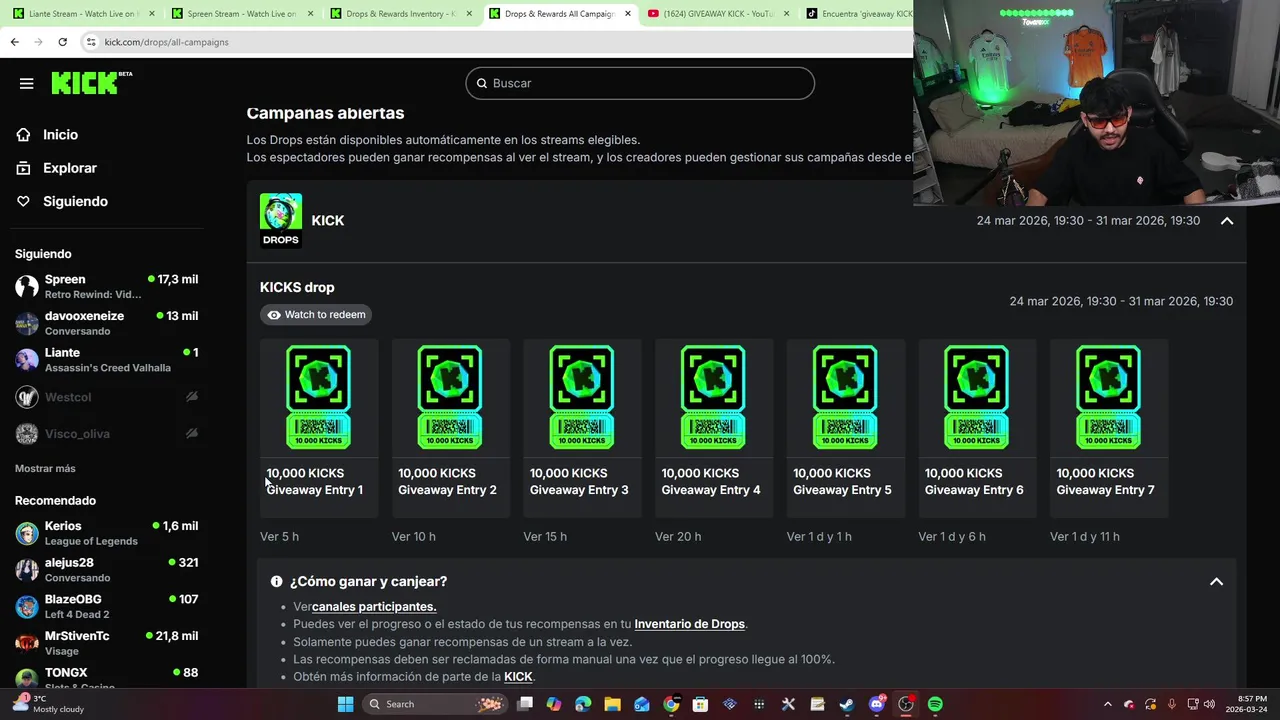Click browser forward arrow
The image size is (1280, 720).
[x=38, y=42]
